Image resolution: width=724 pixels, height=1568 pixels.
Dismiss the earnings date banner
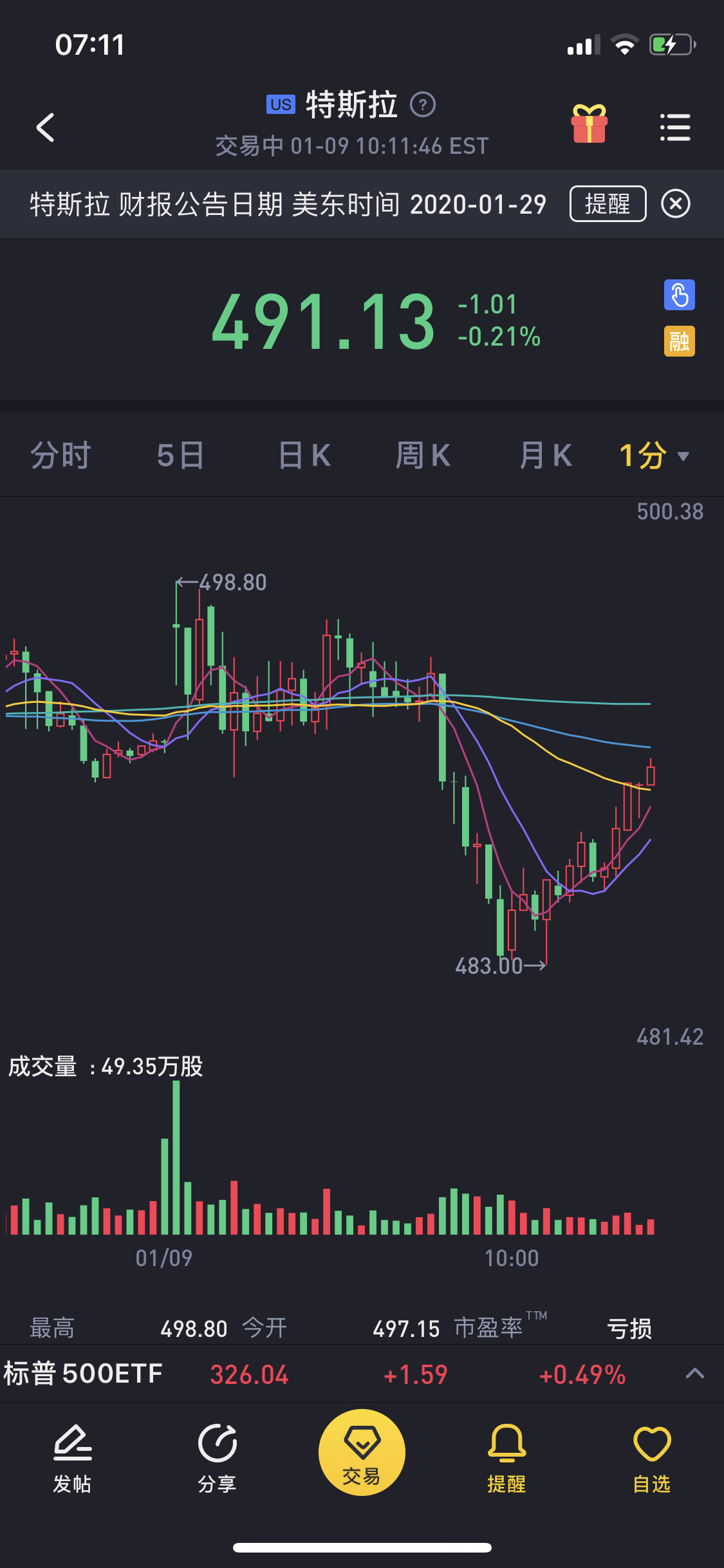pos(676,204)
